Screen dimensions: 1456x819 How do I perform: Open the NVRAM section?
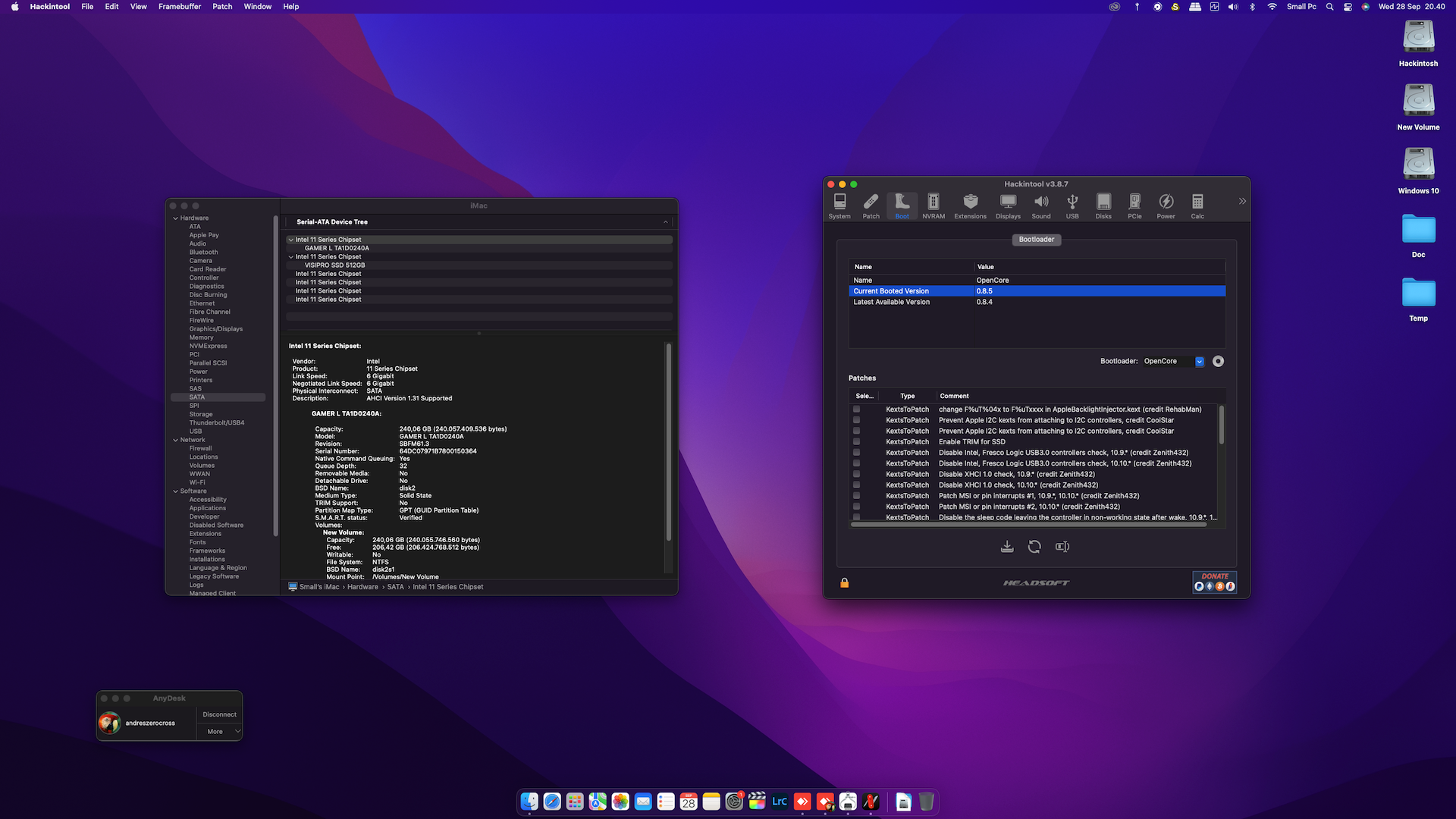point(933,205)
